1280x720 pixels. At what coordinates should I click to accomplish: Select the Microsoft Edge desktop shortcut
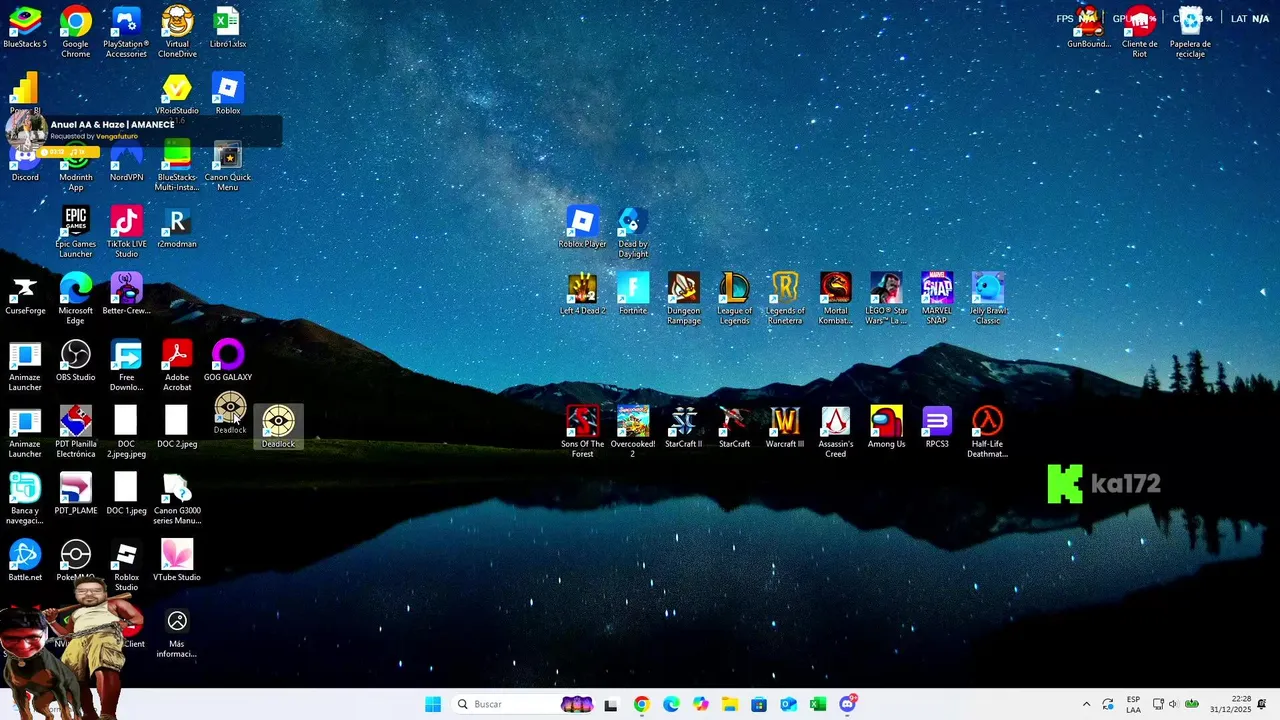[76, 299]
